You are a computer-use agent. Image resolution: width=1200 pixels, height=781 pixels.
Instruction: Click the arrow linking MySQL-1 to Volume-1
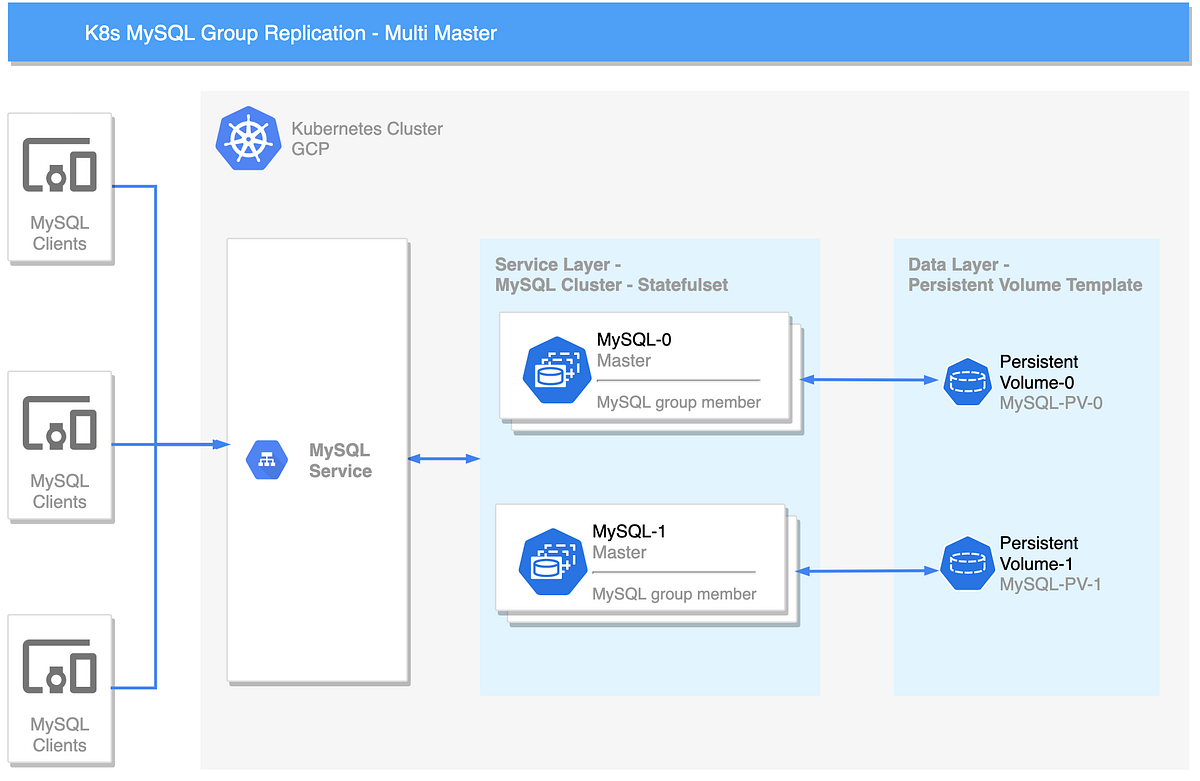coord(866,570)
